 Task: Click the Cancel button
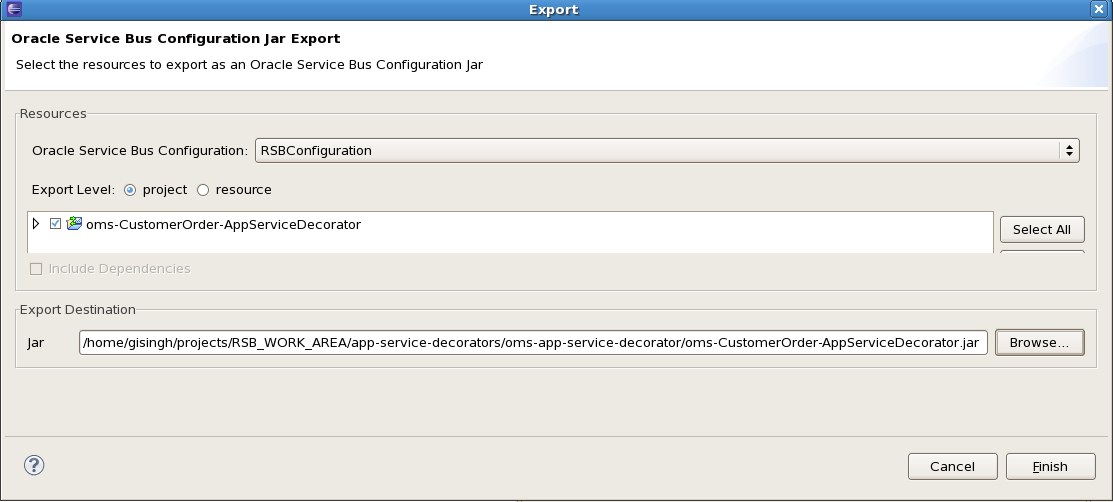tap(953, 466)
